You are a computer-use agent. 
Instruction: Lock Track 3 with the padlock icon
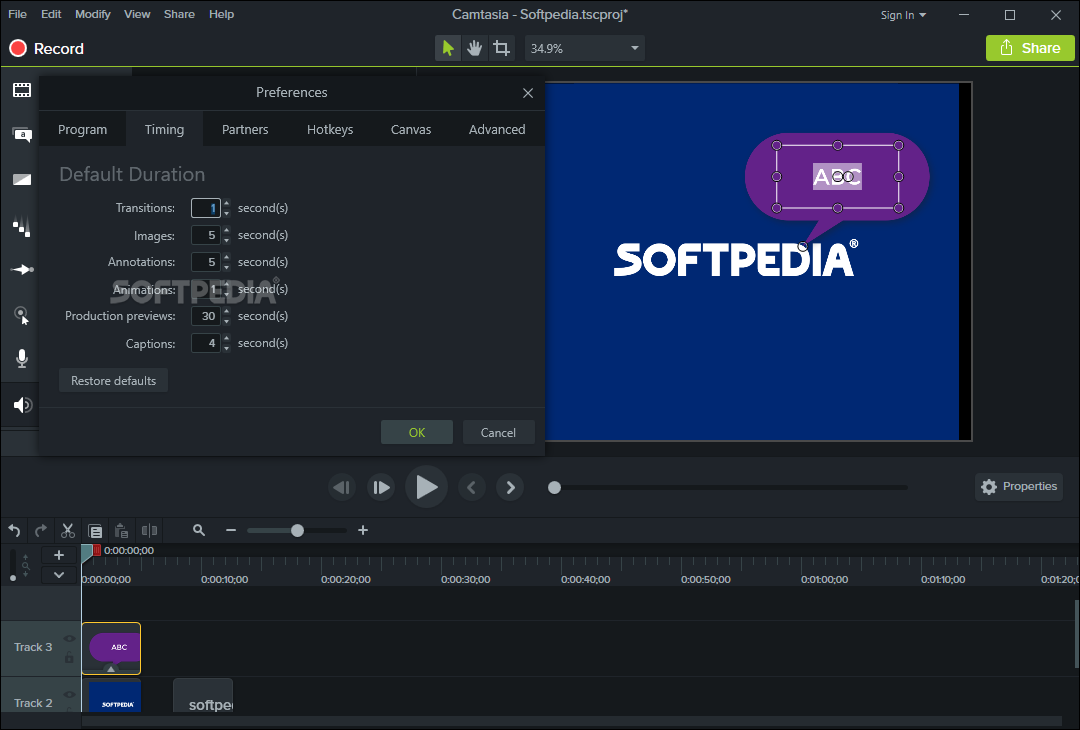pos(69,658)
